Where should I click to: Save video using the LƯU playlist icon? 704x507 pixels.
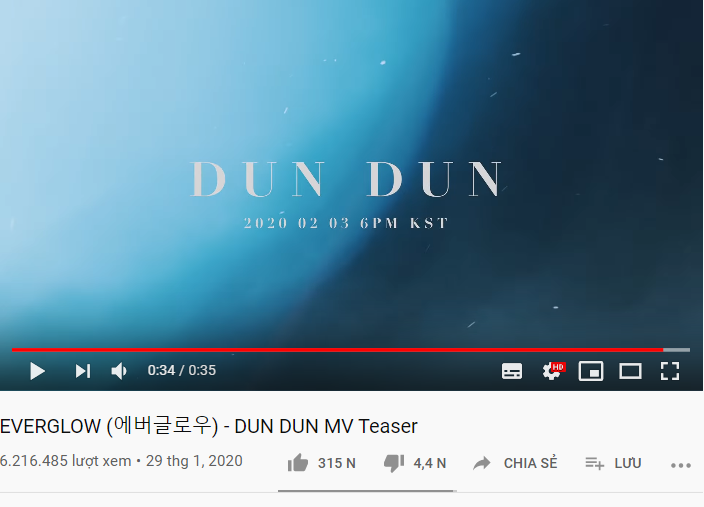click(594, 463)
